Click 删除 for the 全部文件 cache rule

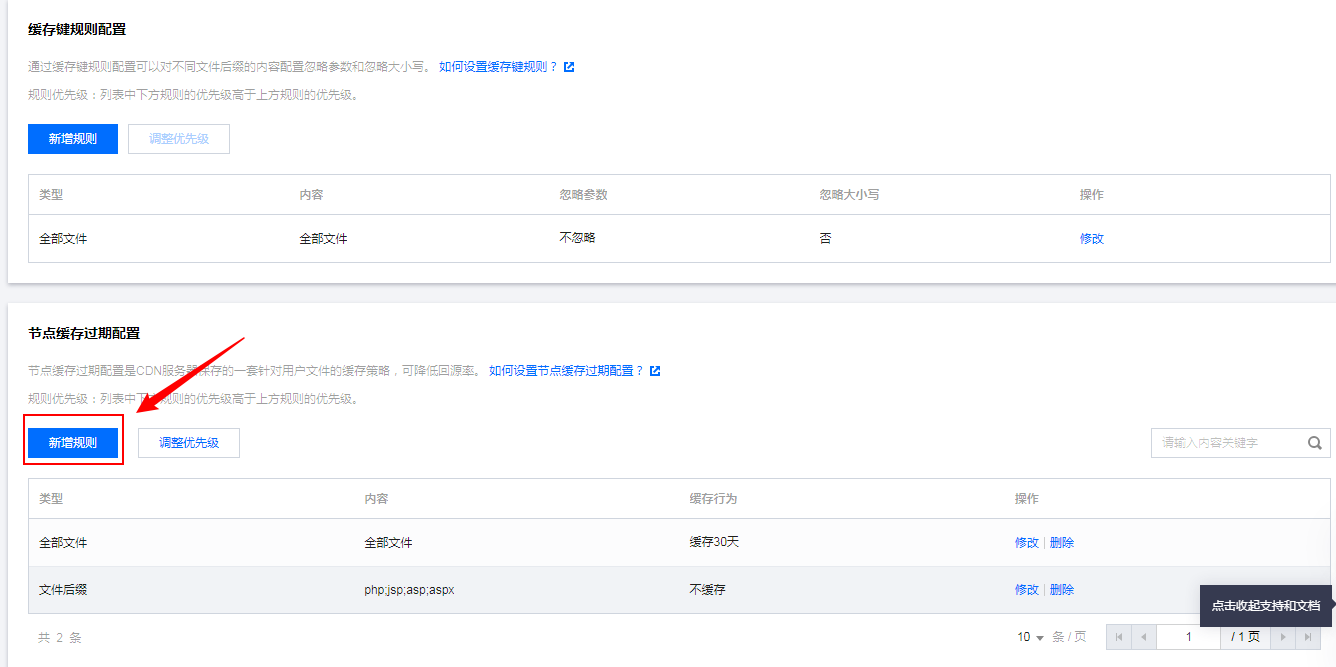coord(1061,541)
